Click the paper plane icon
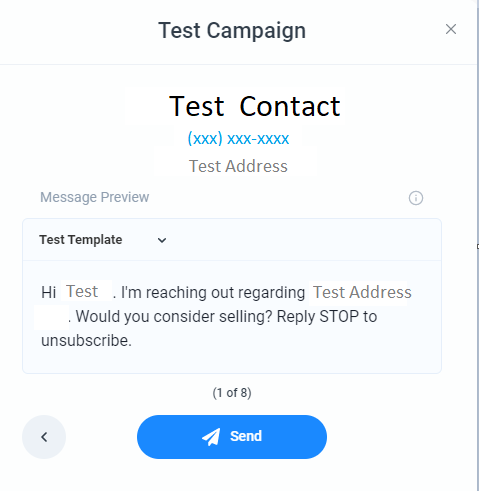Viewport: 479px width, 491px height. (x=211, y=437)
